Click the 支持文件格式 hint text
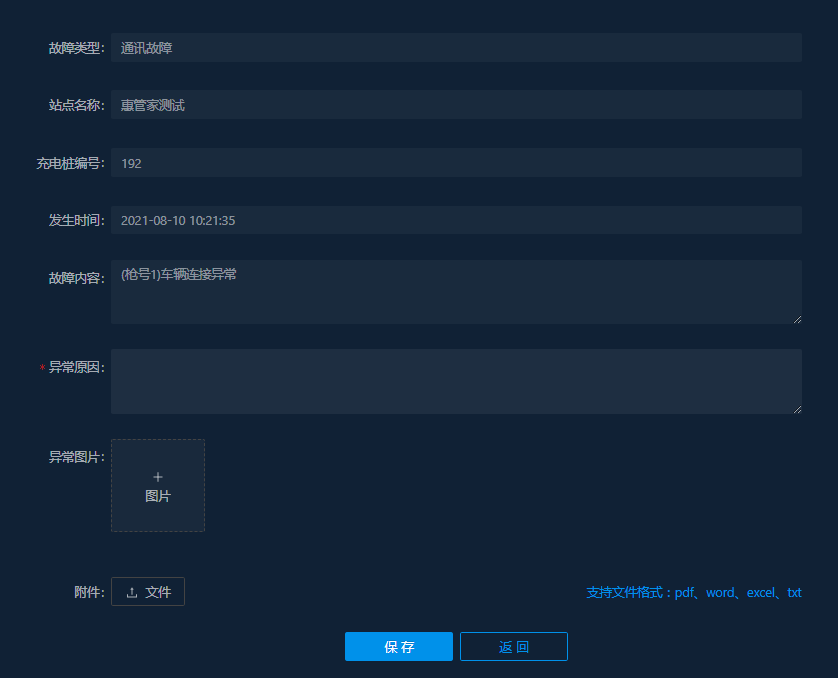This screenshot has width=838, height=678. [693, 593]
